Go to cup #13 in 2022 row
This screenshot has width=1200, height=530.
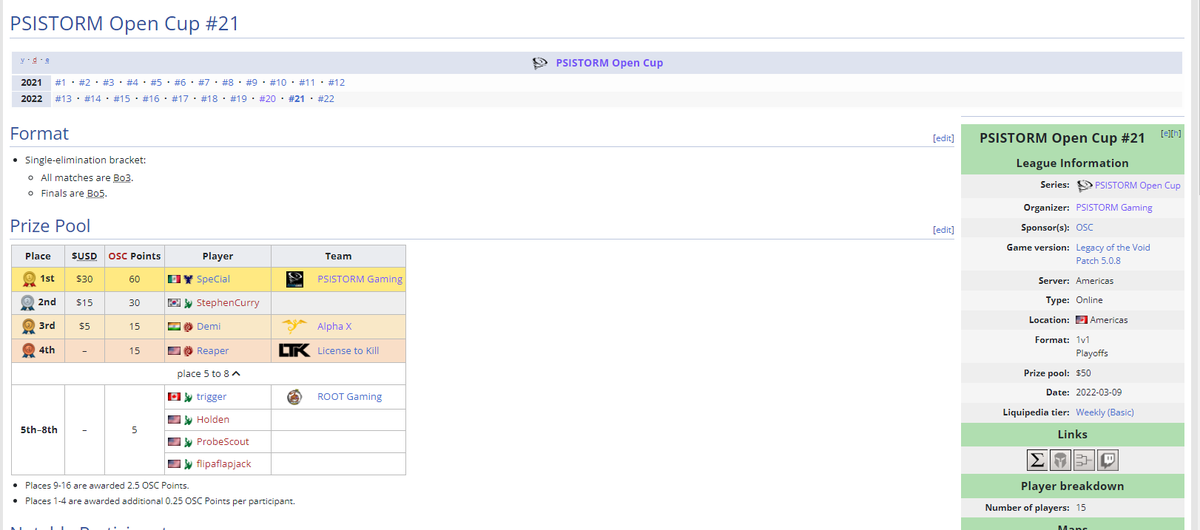coord(63,99)
